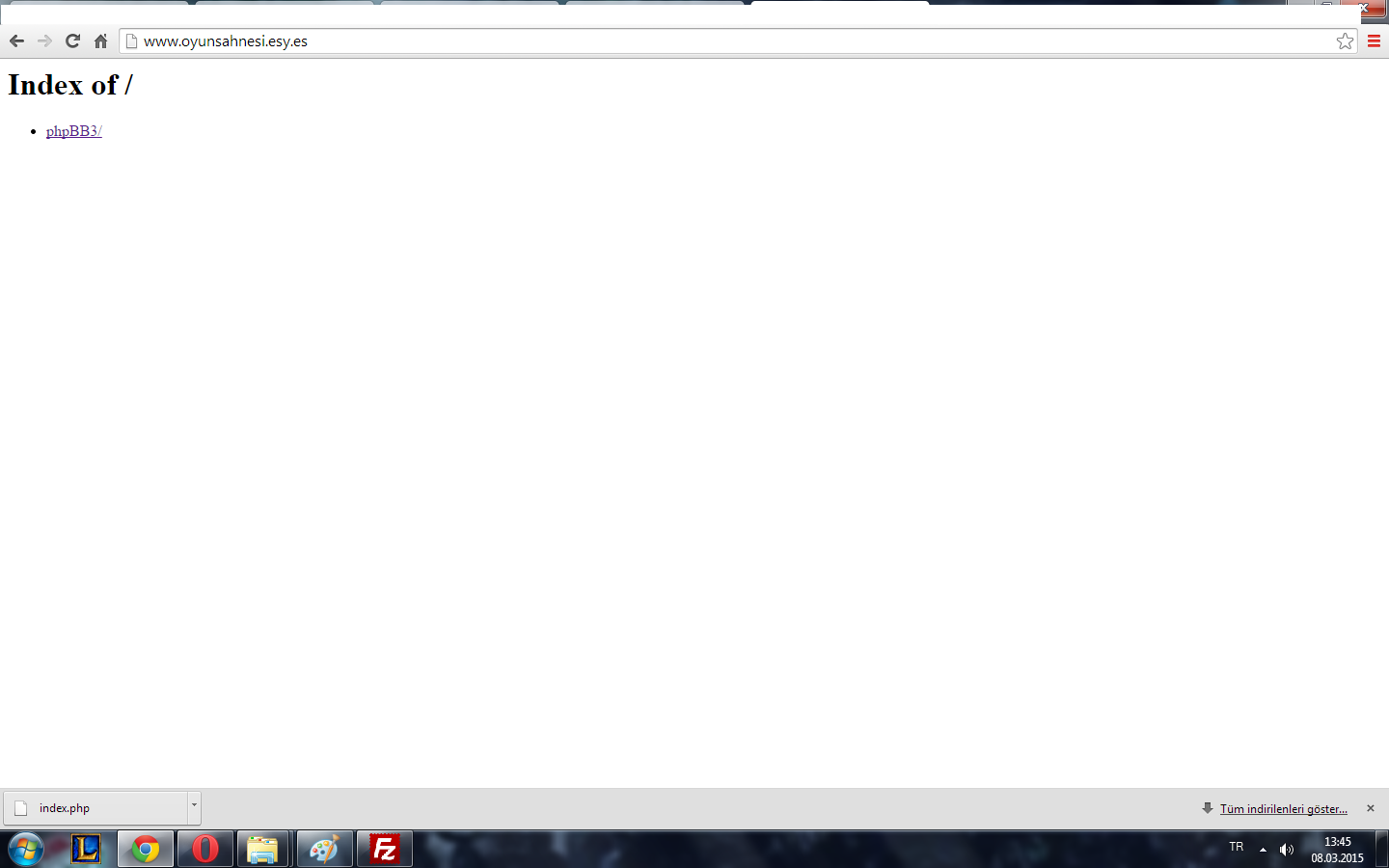Click the page icon in the address bar

point(132,41)
